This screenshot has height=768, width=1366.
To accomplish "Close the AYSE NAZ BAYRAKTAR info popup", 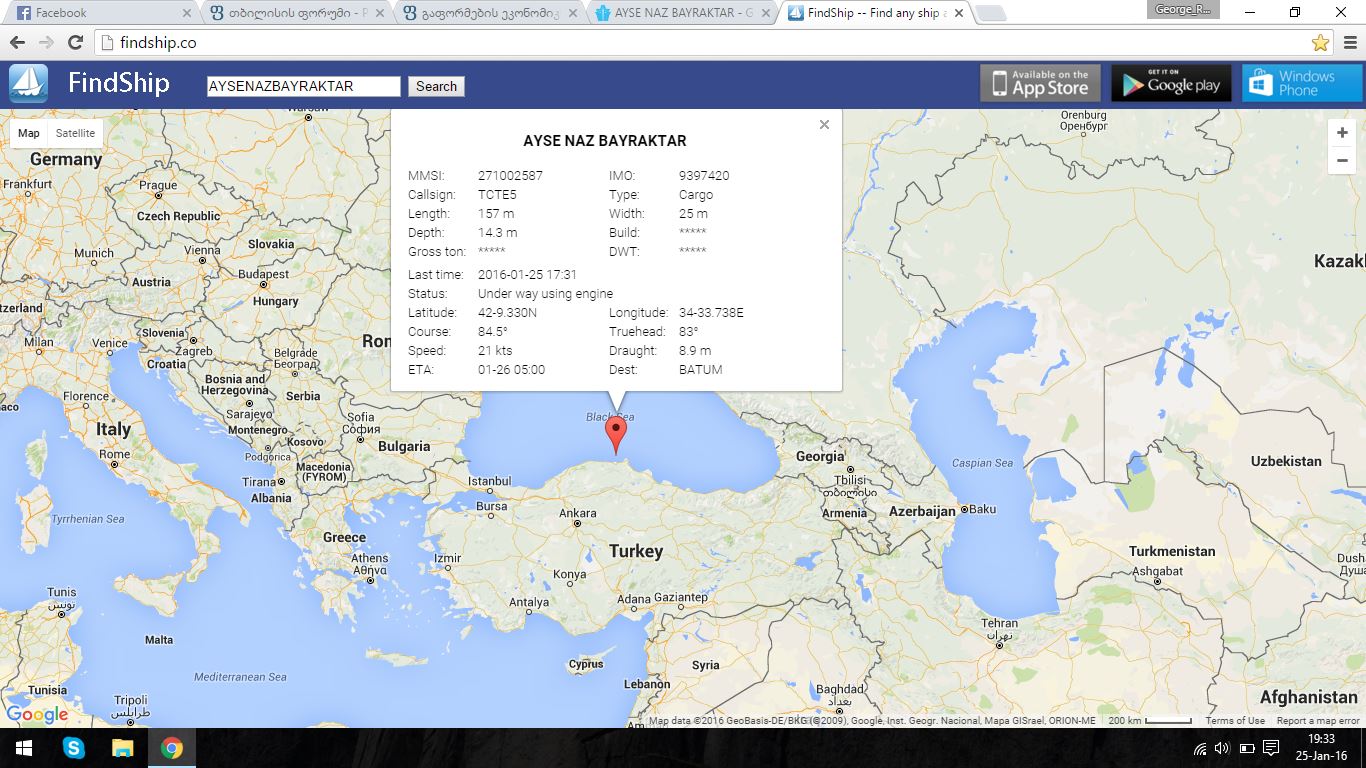I will coord(824,125).
